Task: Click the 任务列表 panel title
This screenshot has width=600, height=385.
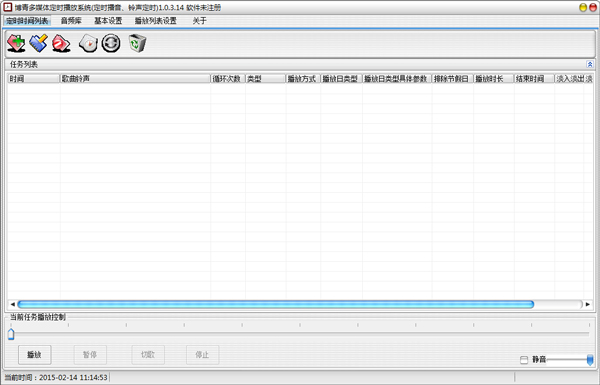Action: click(24, 64)
